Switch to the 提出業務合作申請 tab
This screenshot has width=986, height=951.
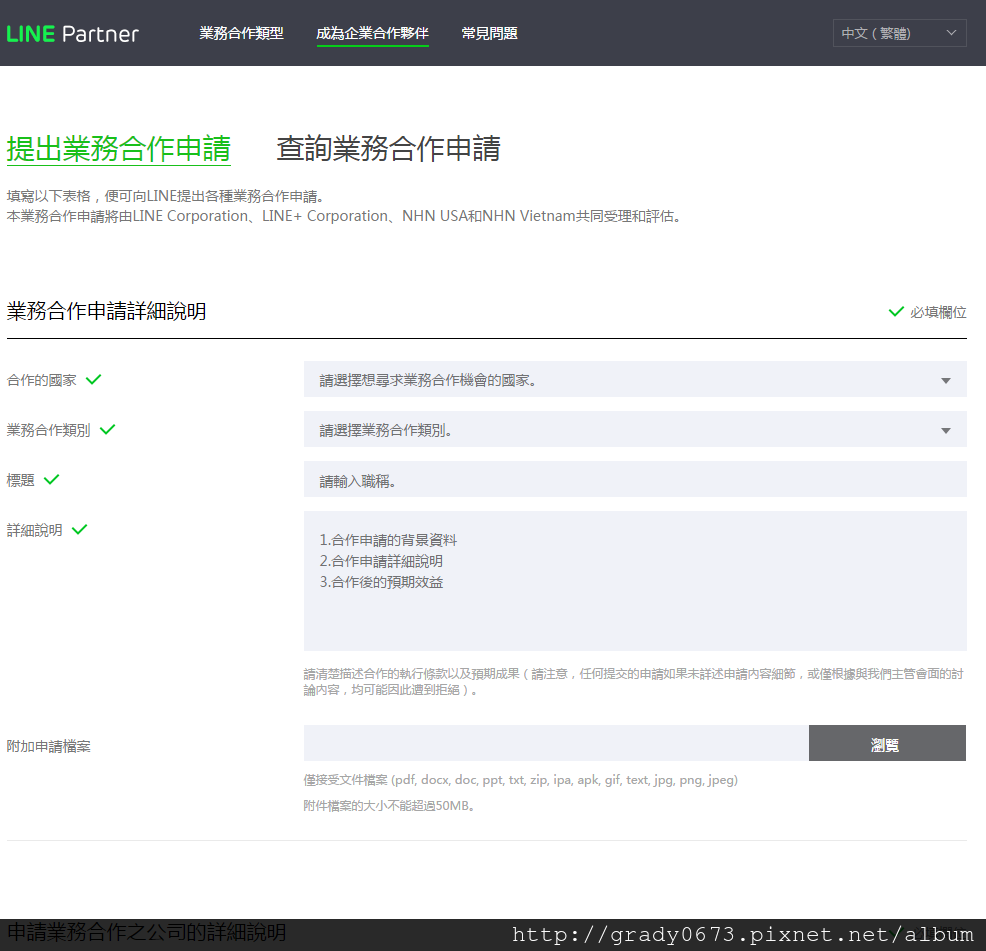point(119,149)
